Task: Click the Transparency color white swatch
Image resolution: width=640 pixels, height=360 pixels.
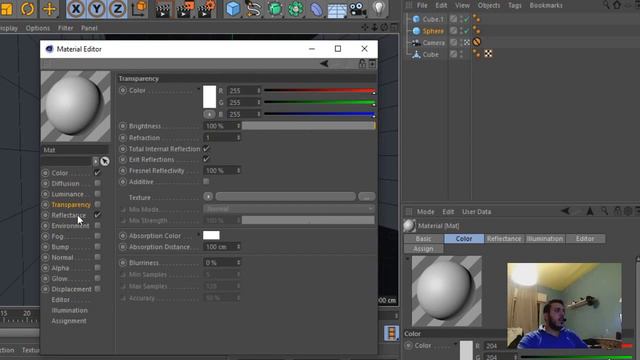Action: coord(209,97)
